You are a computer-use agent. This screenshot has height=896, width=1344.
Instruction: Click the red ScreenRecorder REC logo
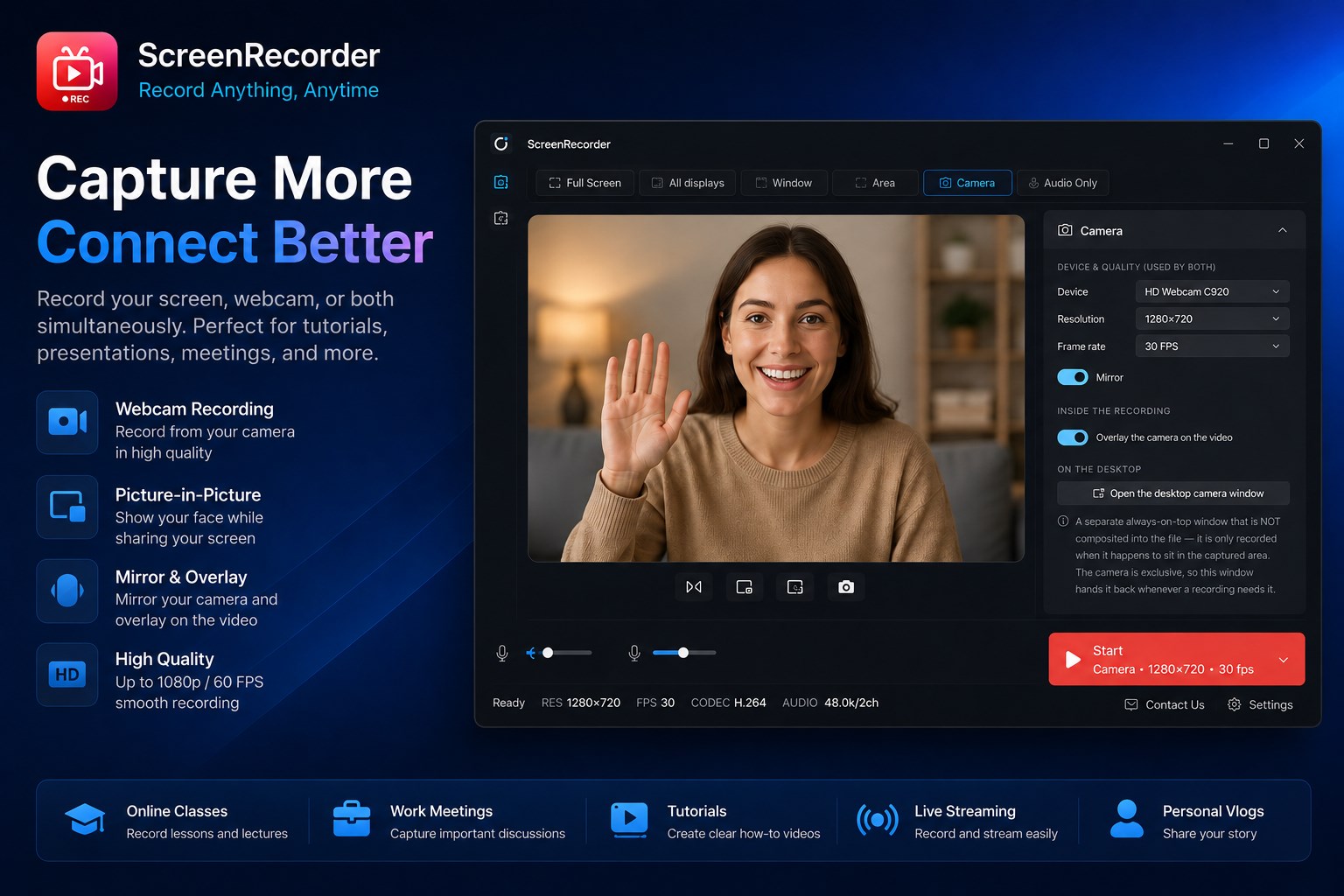click(x=77, y=71)
